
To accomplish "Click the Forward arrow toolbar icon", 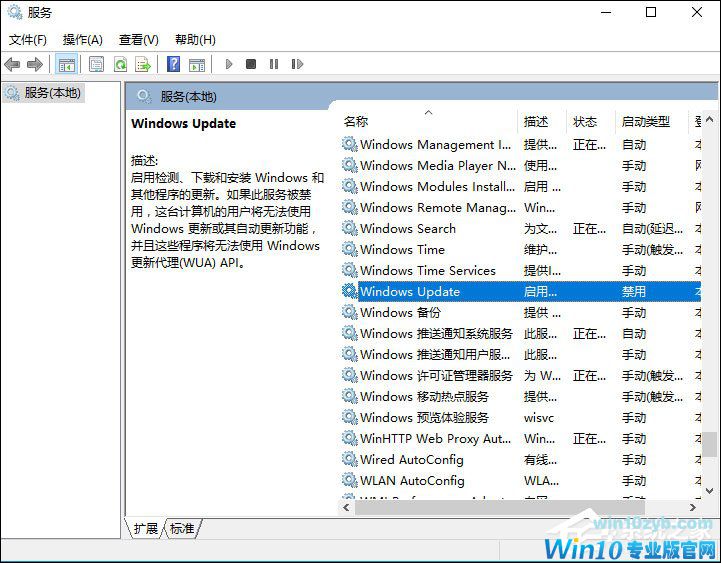I will coord(34,64).
